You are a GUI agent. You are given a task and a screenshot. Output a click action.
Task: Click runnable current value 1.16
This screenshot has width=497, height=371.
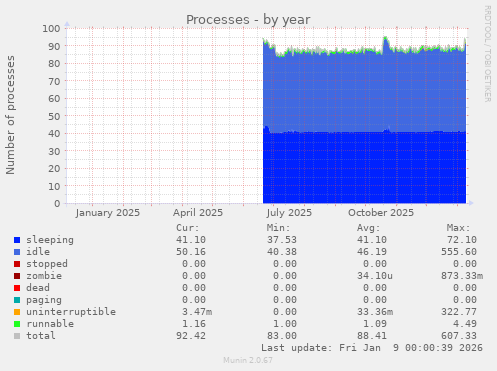click(x=194, y=324)
